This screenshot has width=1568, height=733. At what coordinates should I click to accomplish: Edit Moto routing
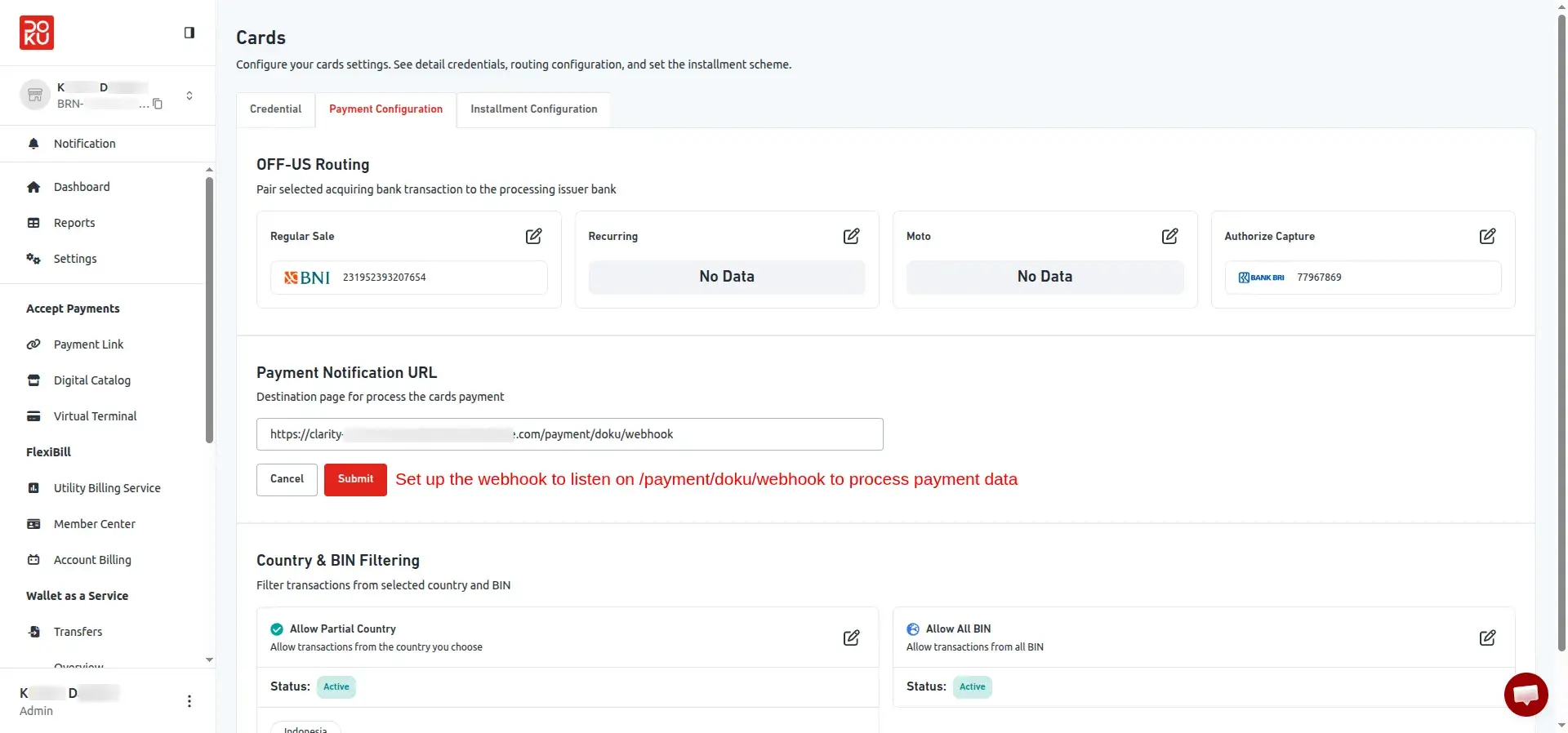[x=1169, y=236]
